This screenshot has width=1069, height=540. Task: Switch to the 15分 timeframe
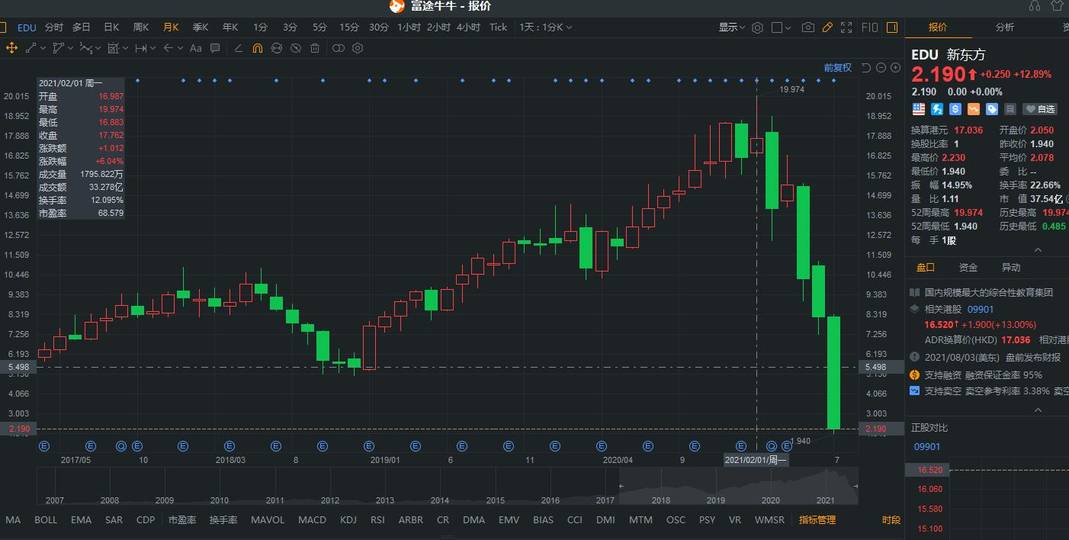tap(349, 27)
